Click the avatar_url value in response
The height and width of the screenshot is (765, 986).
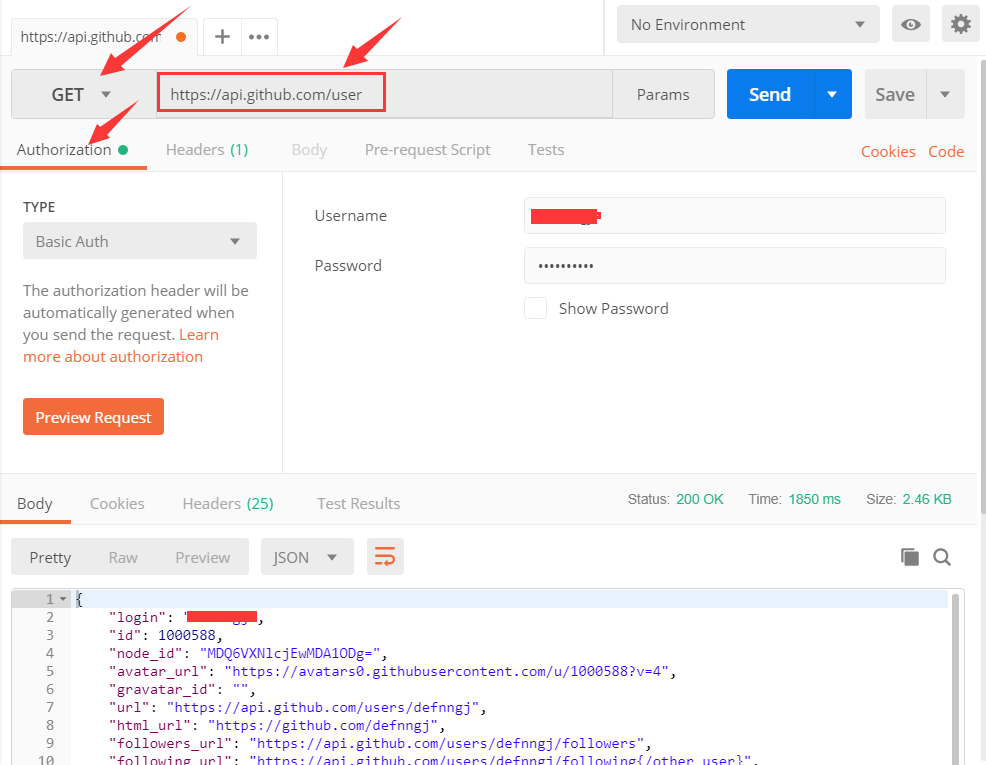[446, 671]
